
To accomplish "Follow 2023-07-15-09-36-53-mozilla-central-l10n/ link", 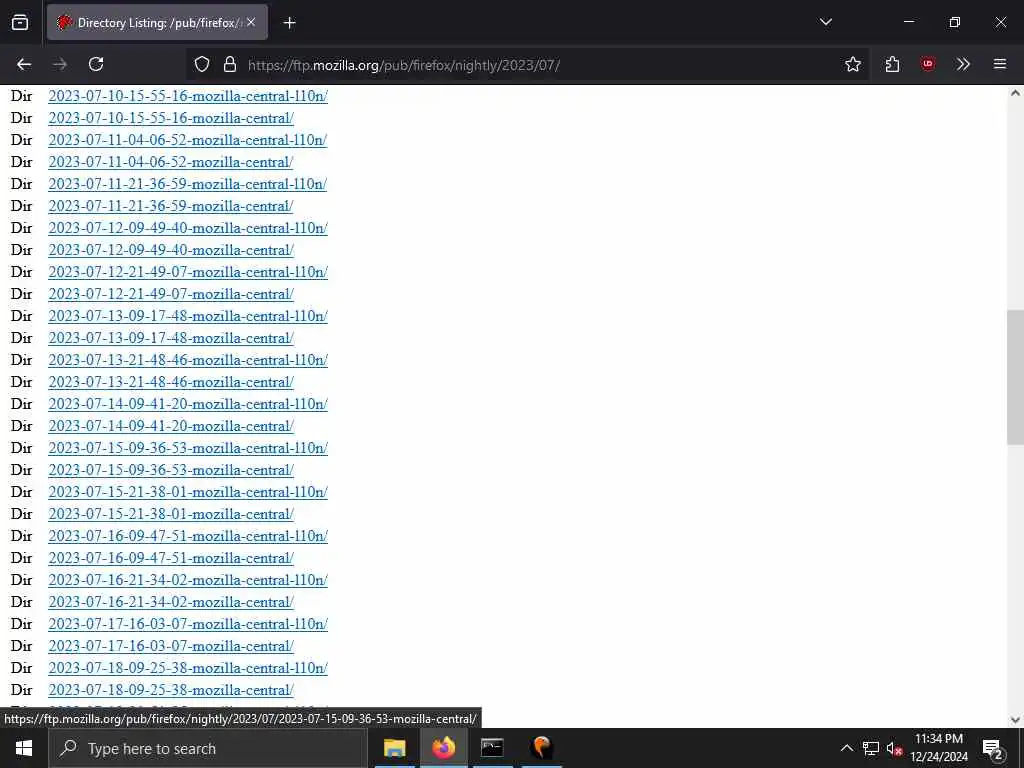I will [188, 448].
